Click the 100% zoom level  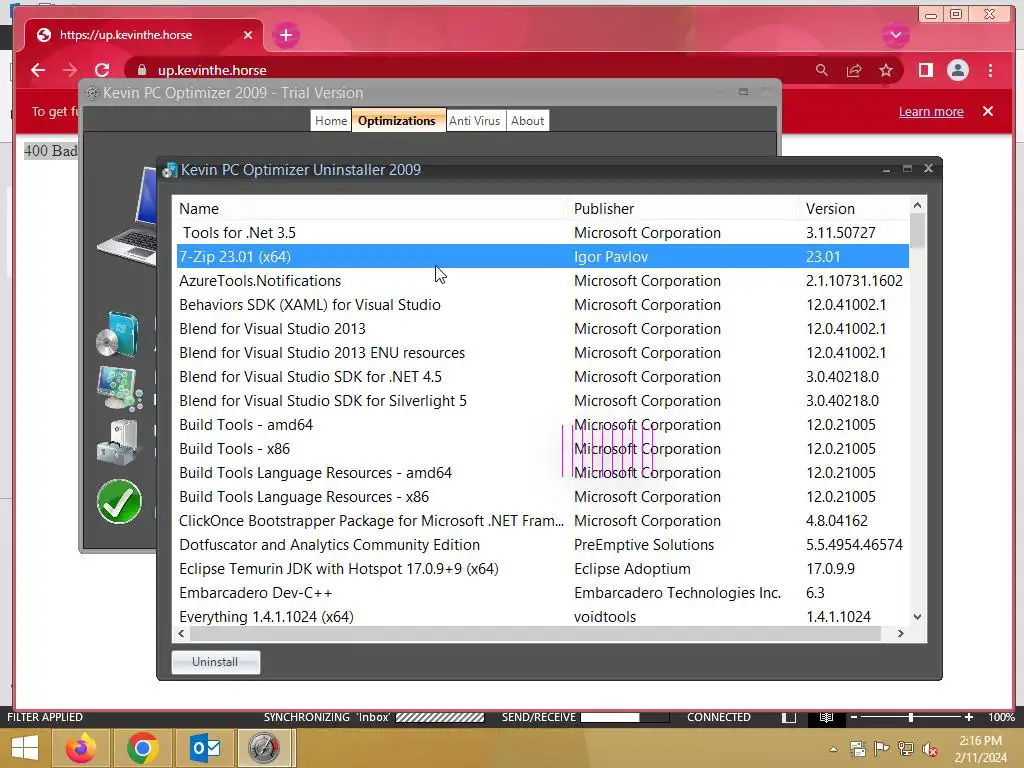click(x=1001, y=717)
